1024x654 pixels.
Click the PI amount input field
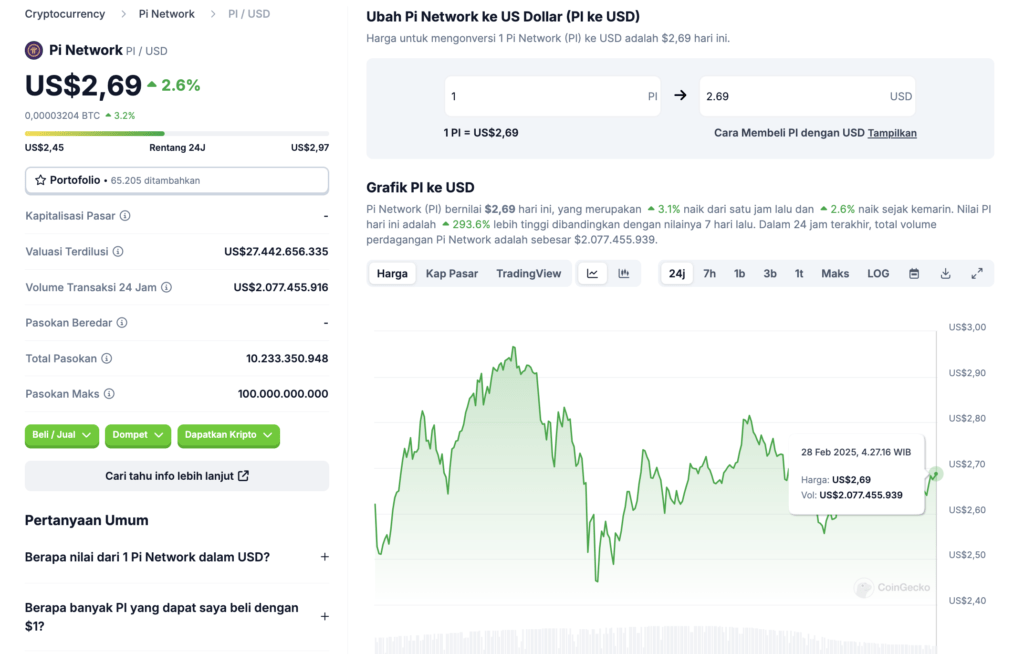pos(552,96)
